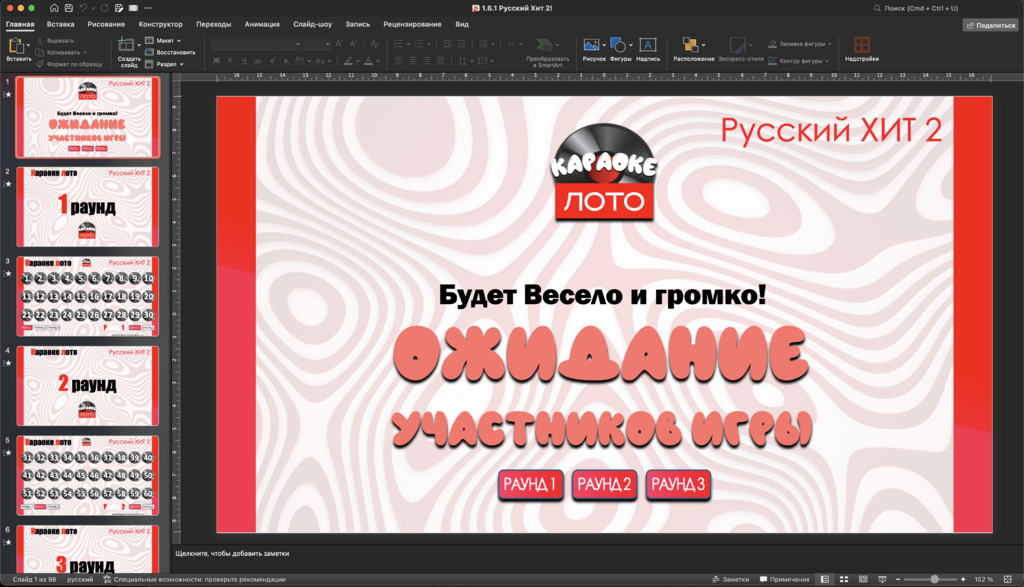The image size is (1024, 587).
Task: Select slide 3 thumbnail with numbers 1-30
Action: coord(88,296)
